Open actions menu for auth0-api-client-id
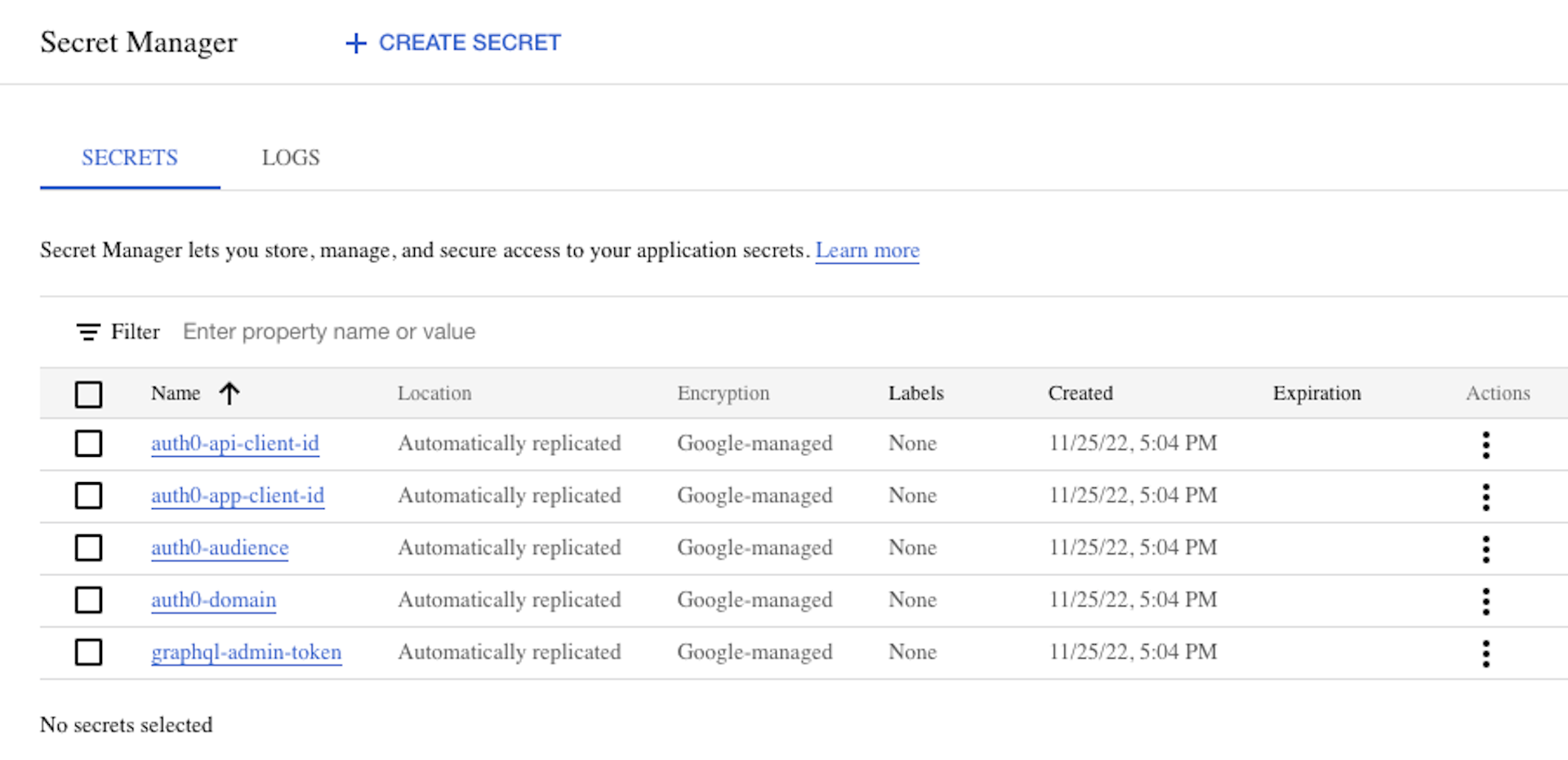The height and width of the screenshot is (760, 1568). tap(1486, 445)
